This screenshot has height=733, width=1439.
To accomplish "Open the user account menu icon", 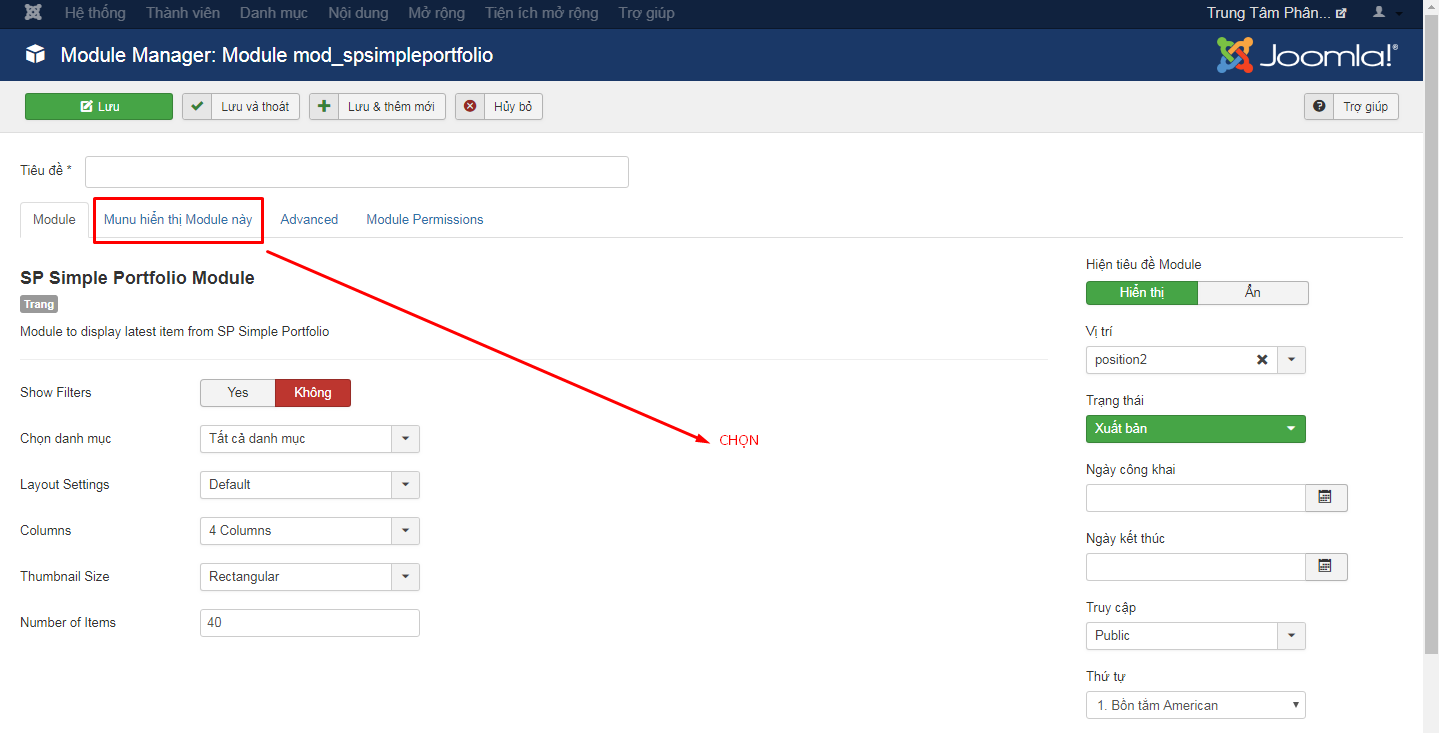I will pos(1389,13).
